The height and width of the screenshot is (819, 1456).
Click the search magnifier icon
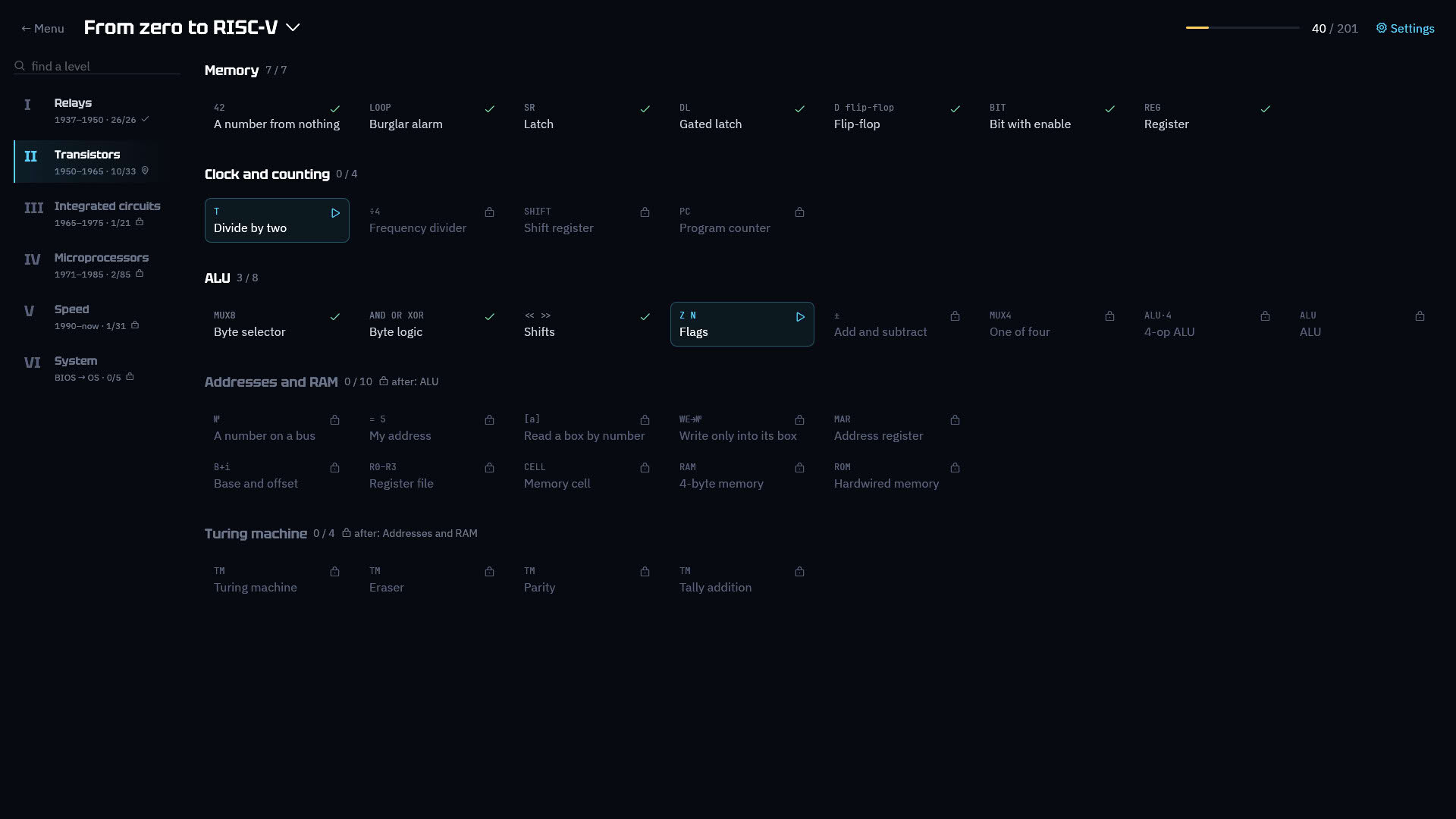click(x=20, y=66)
